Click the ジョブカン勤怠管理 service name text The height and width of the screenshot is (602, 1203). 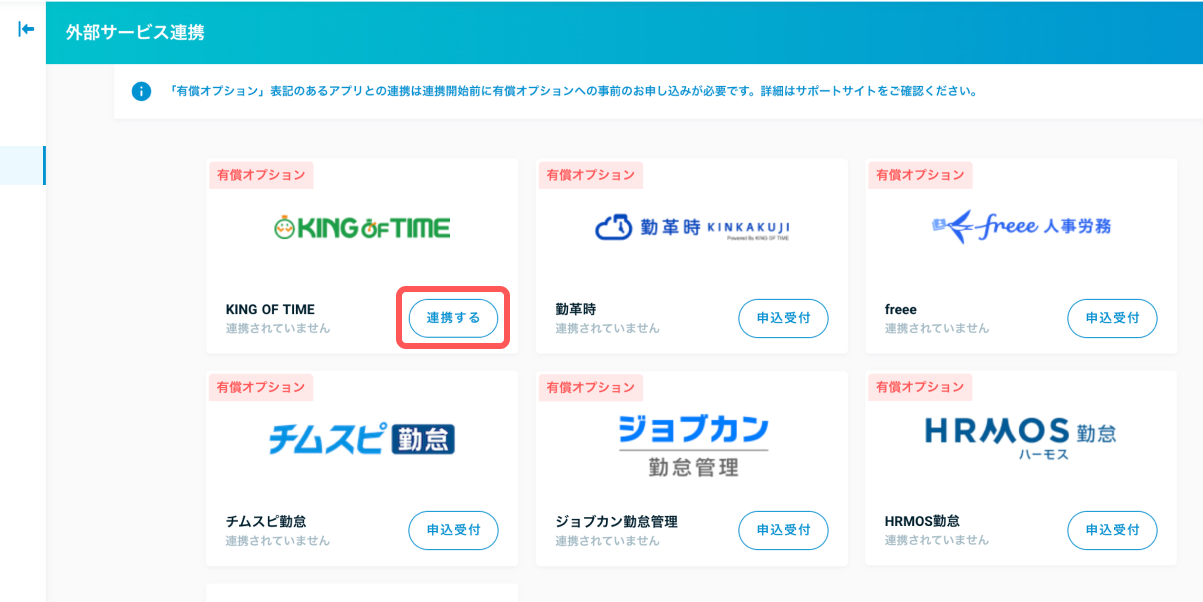617,522
